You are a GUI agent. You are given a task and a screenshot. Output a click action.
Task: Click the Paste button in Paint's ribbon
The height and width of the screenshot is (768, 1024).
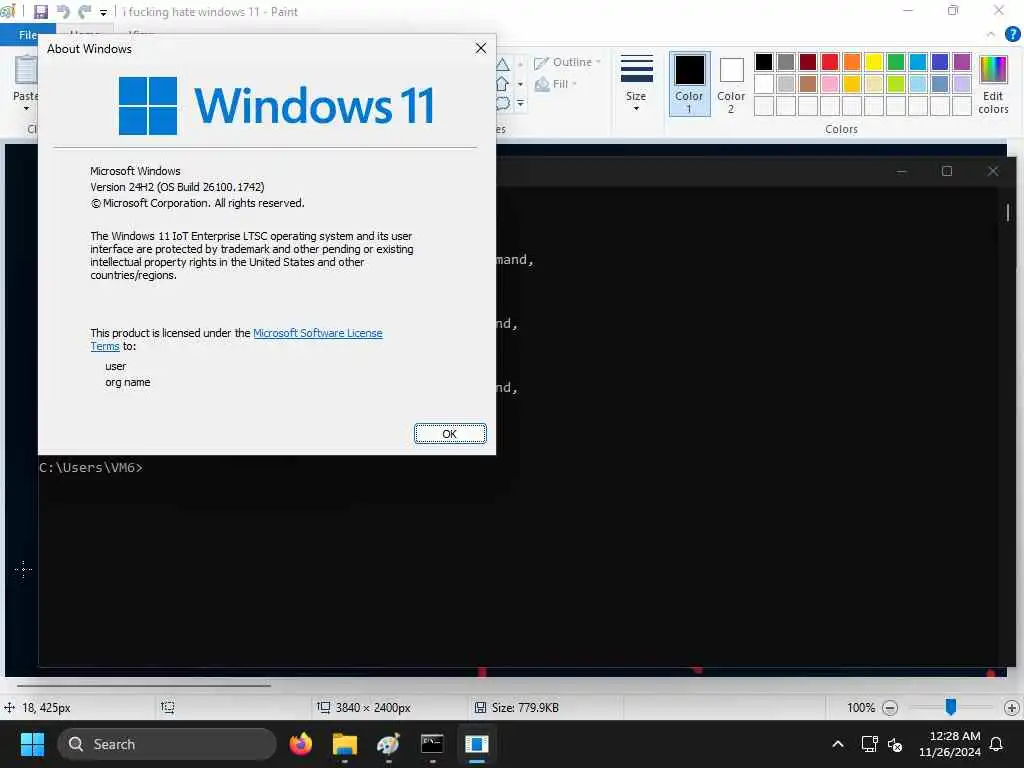tap(26, 84)
